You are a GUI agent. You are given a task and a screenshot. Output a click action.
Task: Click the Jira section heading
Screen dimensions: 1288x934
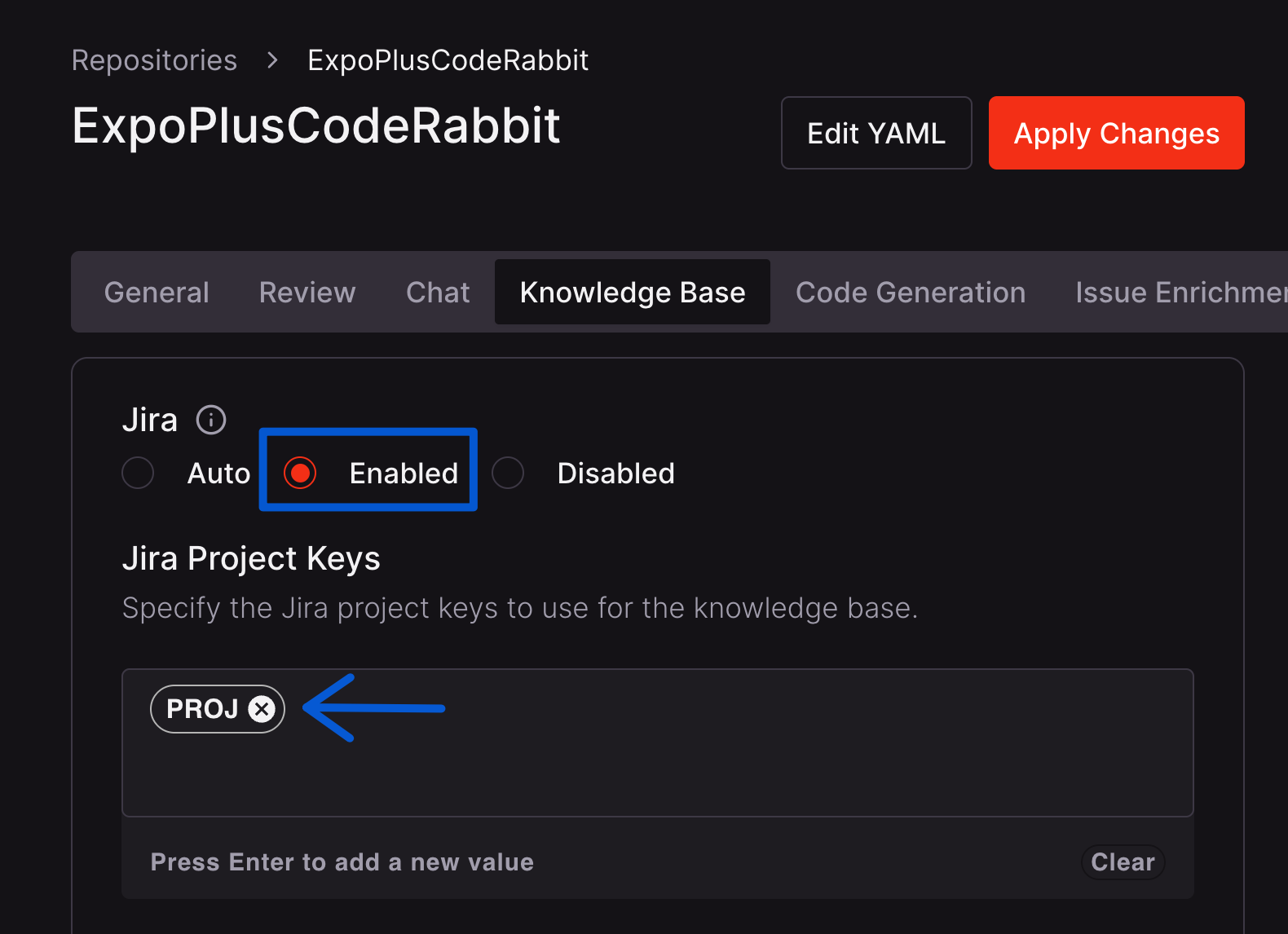pyautogui.click(x=150, y=419)
